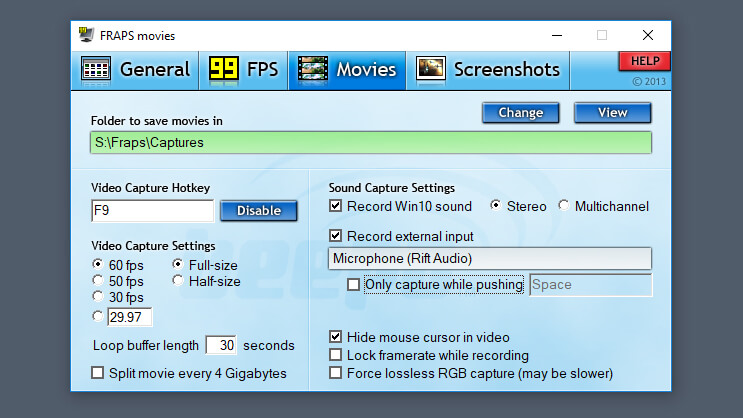Open the Microphone (Rift Audio) dropdown

tap(490, 258)
